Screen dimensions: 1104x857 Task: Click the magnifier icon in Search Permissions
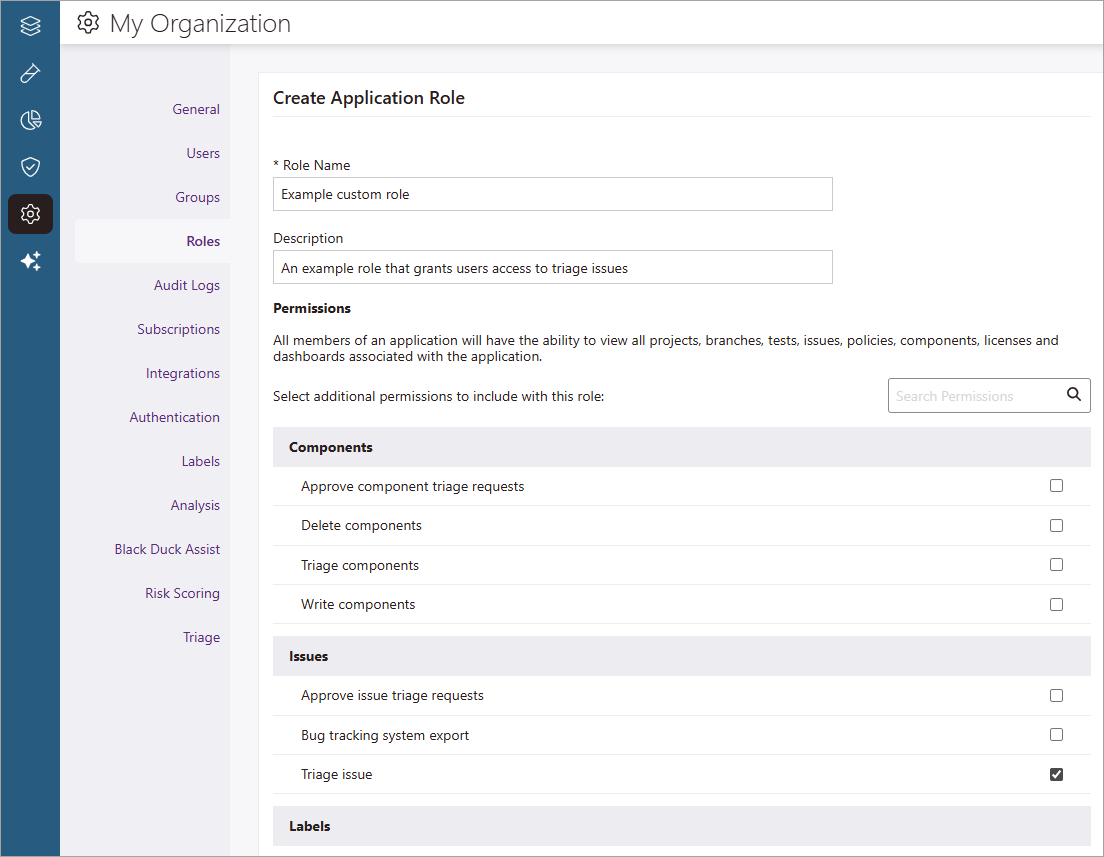tap(1073, 395)
